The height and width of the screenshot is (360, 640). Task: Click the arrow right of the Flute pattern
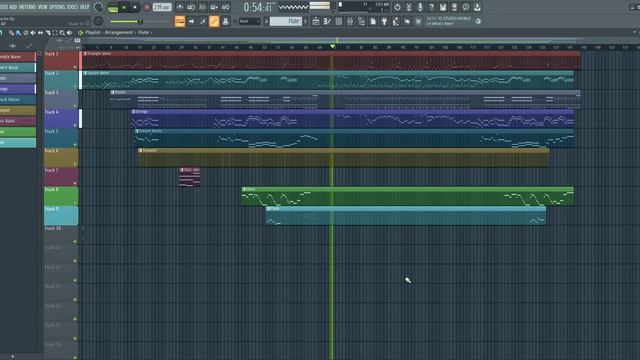pyautogui.click(x=306, y=21)
